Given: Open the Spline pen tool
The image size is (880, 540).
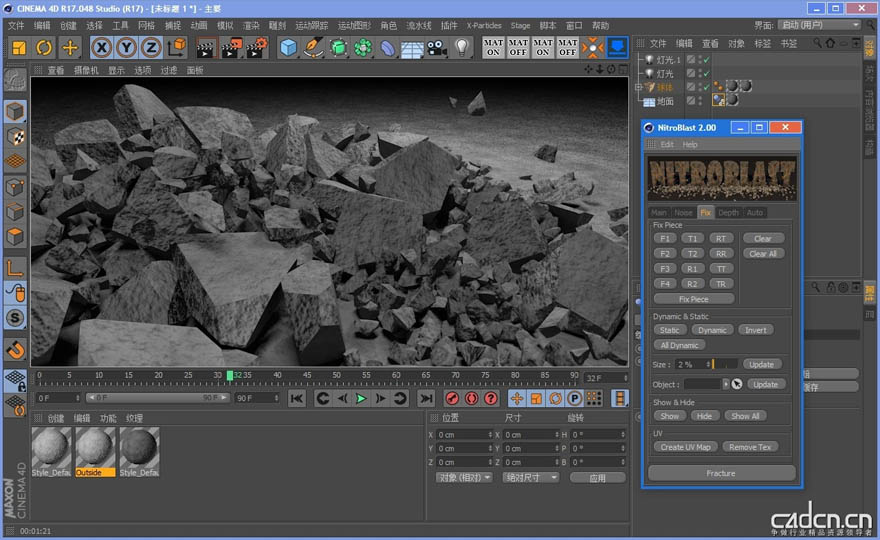Looking at the screenshot, I should 313,48.
